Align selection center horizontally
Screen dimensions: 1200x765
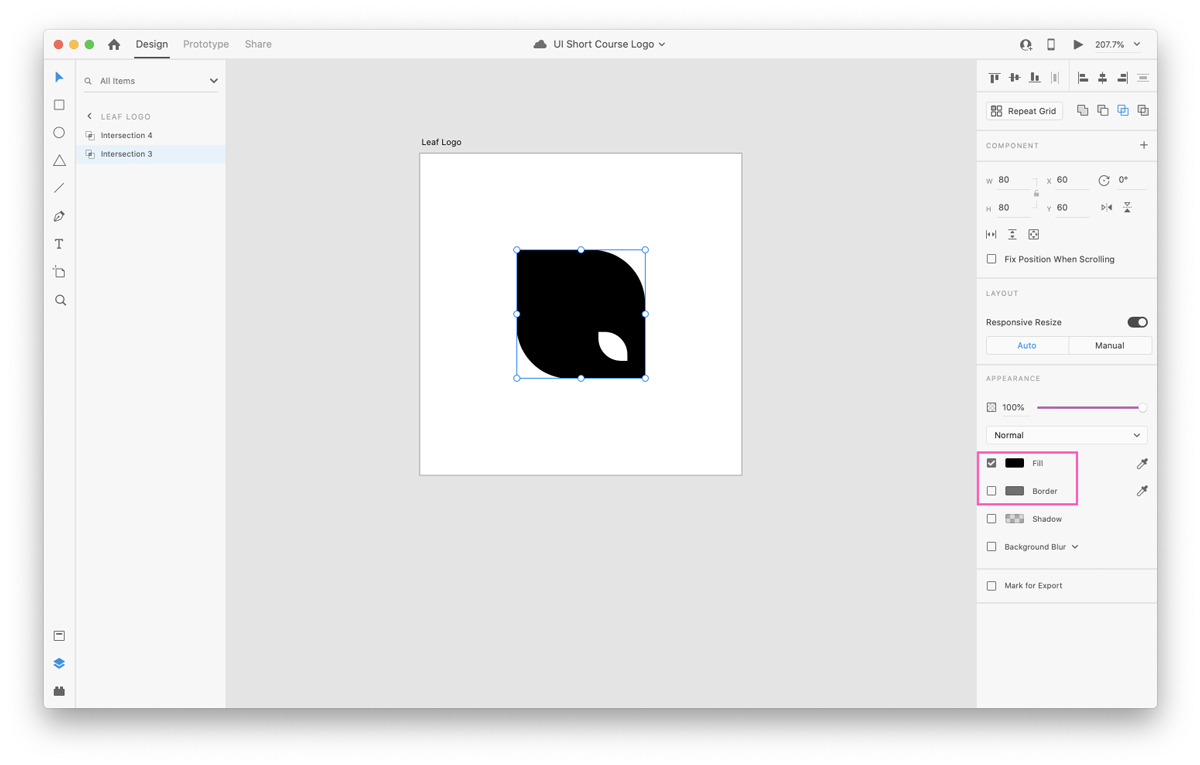(1103, 77)
